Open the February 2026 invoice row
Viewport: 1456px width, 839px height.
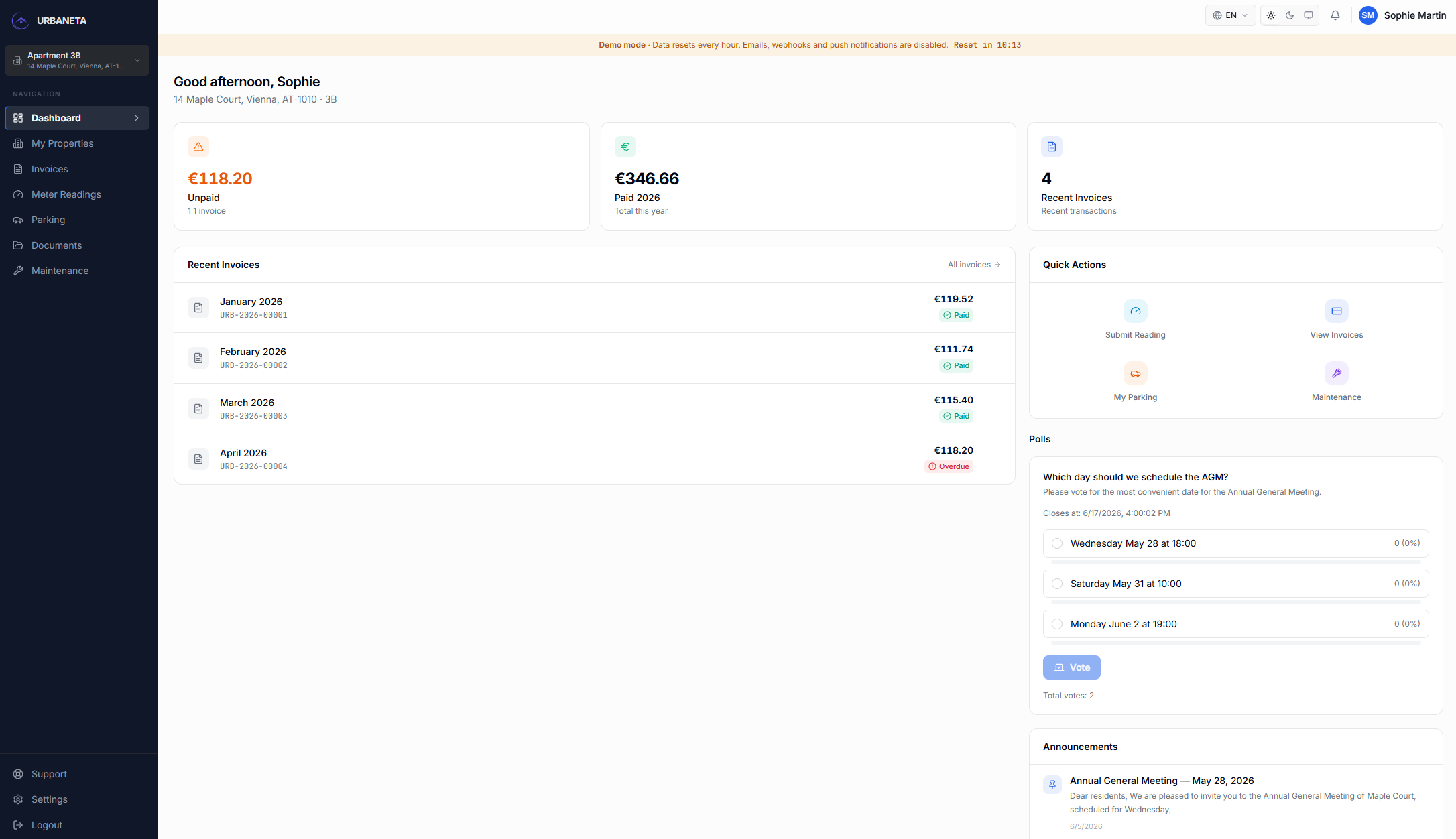point(594,358)
